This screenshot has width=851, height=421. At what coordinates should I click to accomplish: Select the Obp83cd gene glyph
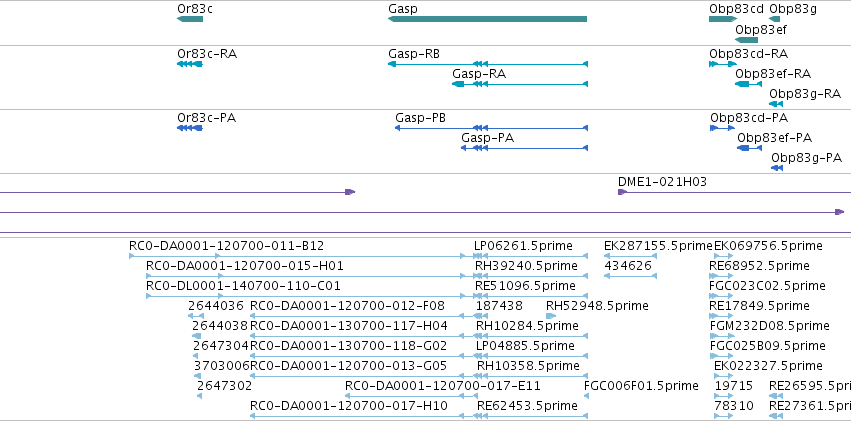(723, 19)
